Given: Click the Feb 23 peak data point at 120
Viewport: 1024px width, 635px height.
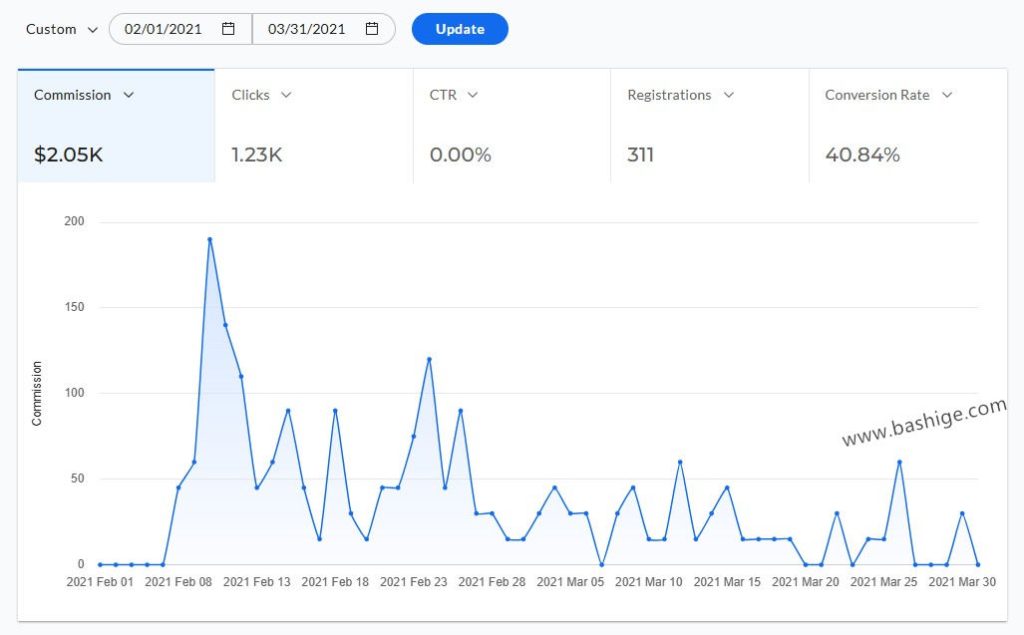Looking at the screenshot, I should pos(429,359).
